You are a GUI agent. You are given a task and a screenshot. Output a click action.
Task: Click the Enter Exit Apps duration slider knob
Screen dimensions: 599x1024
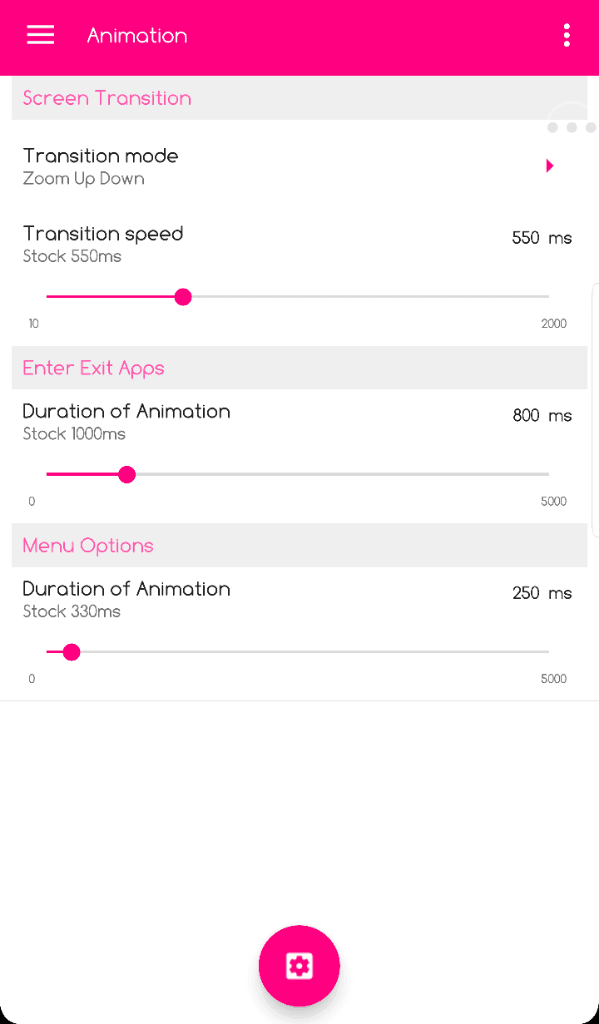(127, 475)
